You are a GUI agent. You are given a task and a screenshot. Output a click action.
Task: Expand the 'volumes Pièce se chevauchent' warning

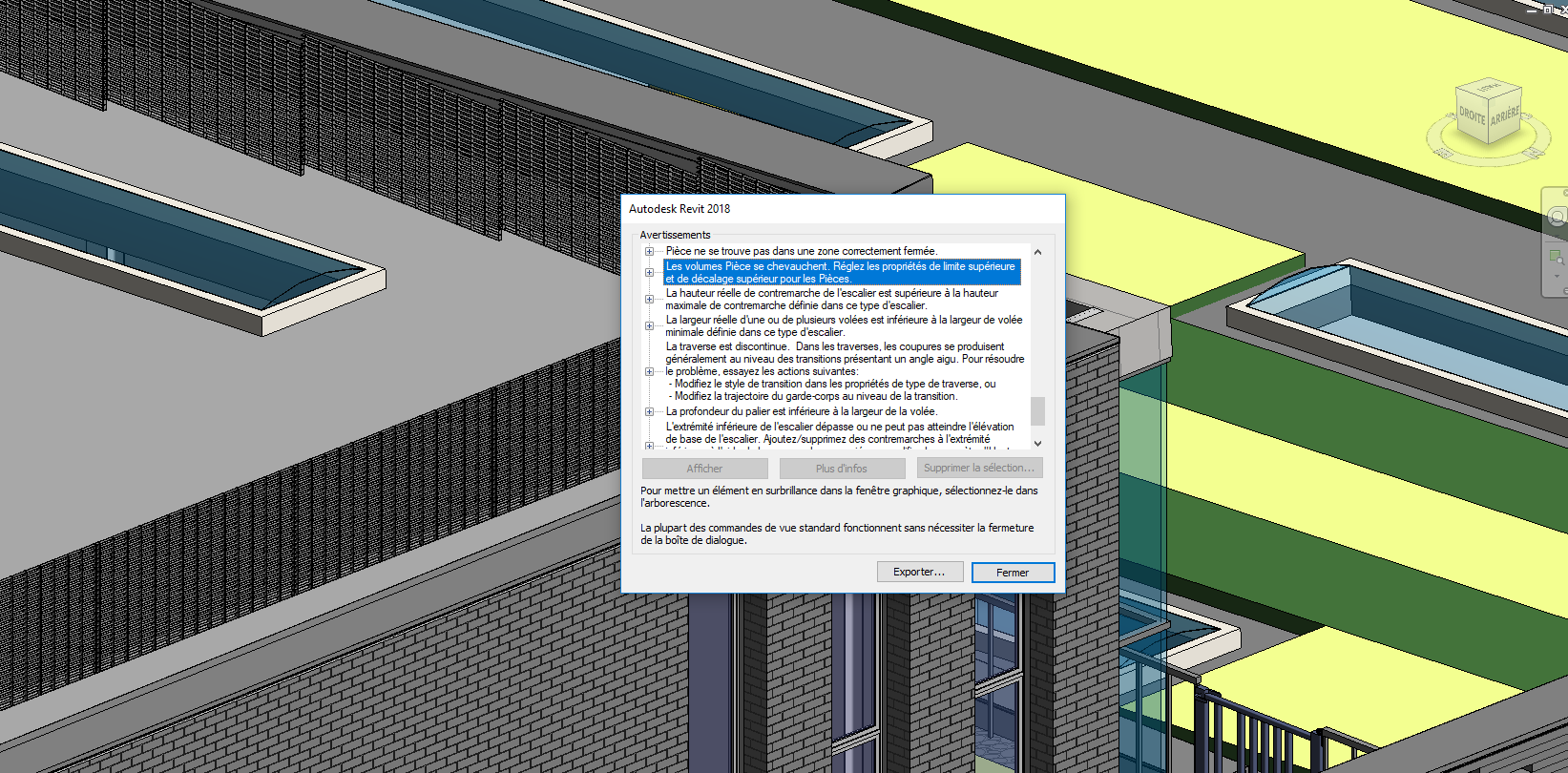(x=649, y=273)
